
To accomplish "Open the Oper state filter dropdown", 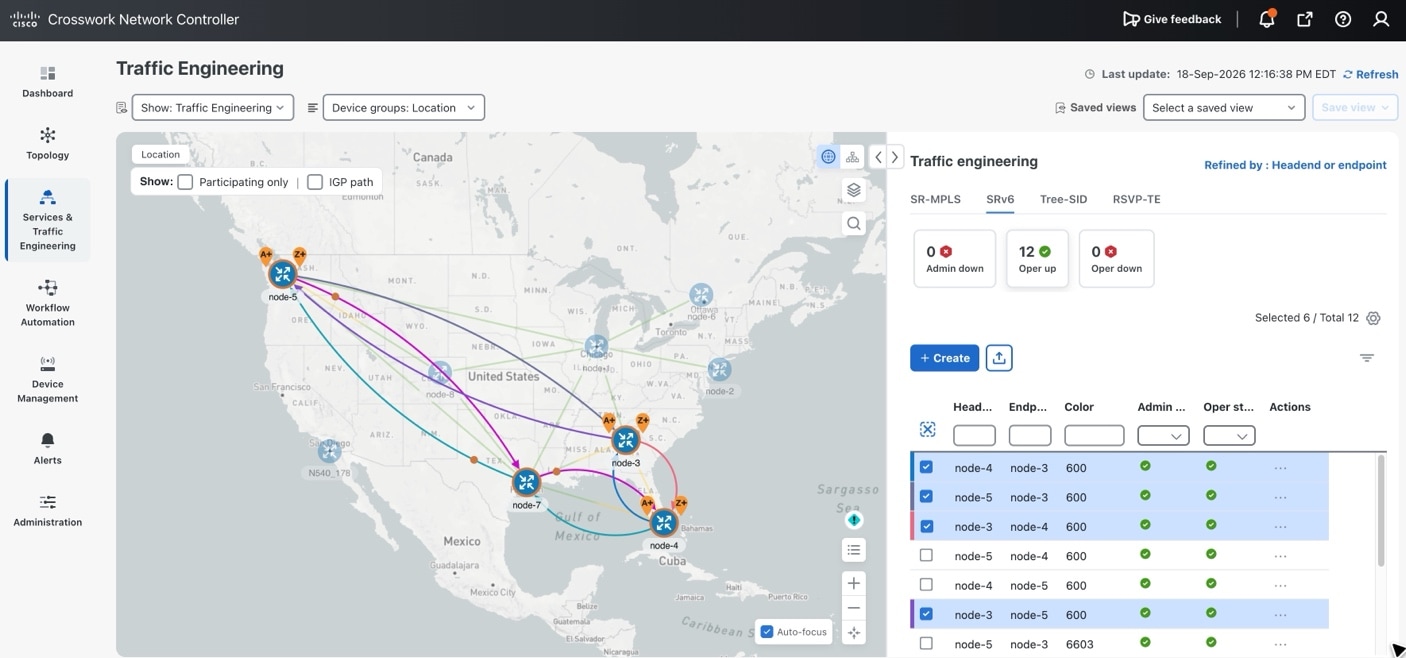I will [x=1229, y=436].
